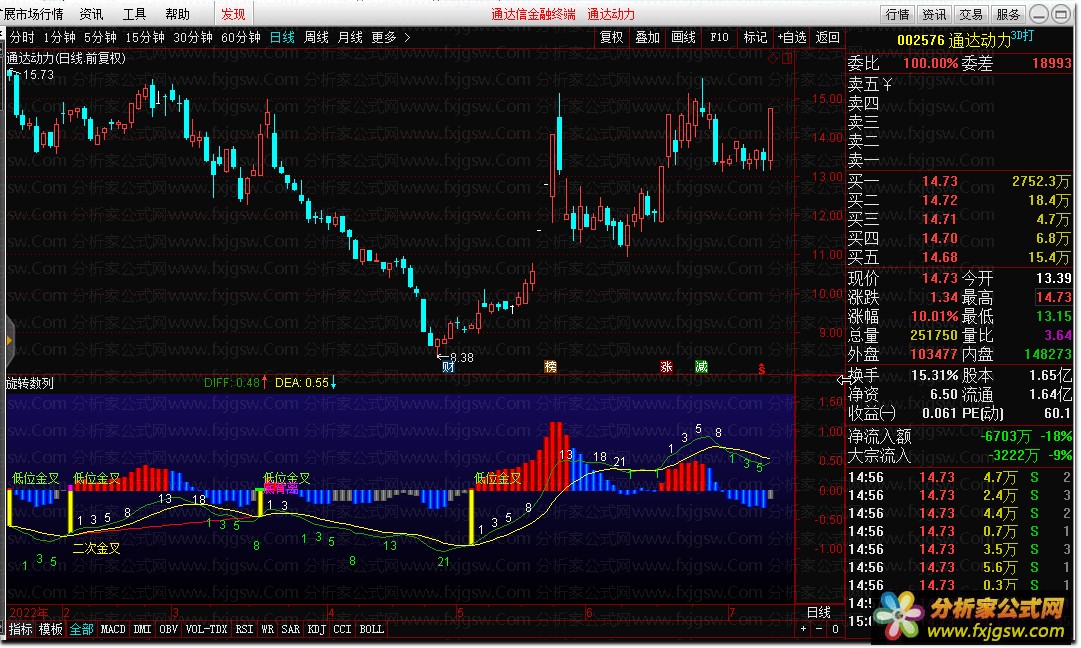Click +自选 to add to watchlist
This screenshot has width=1081, height=648.
[791, 37]
